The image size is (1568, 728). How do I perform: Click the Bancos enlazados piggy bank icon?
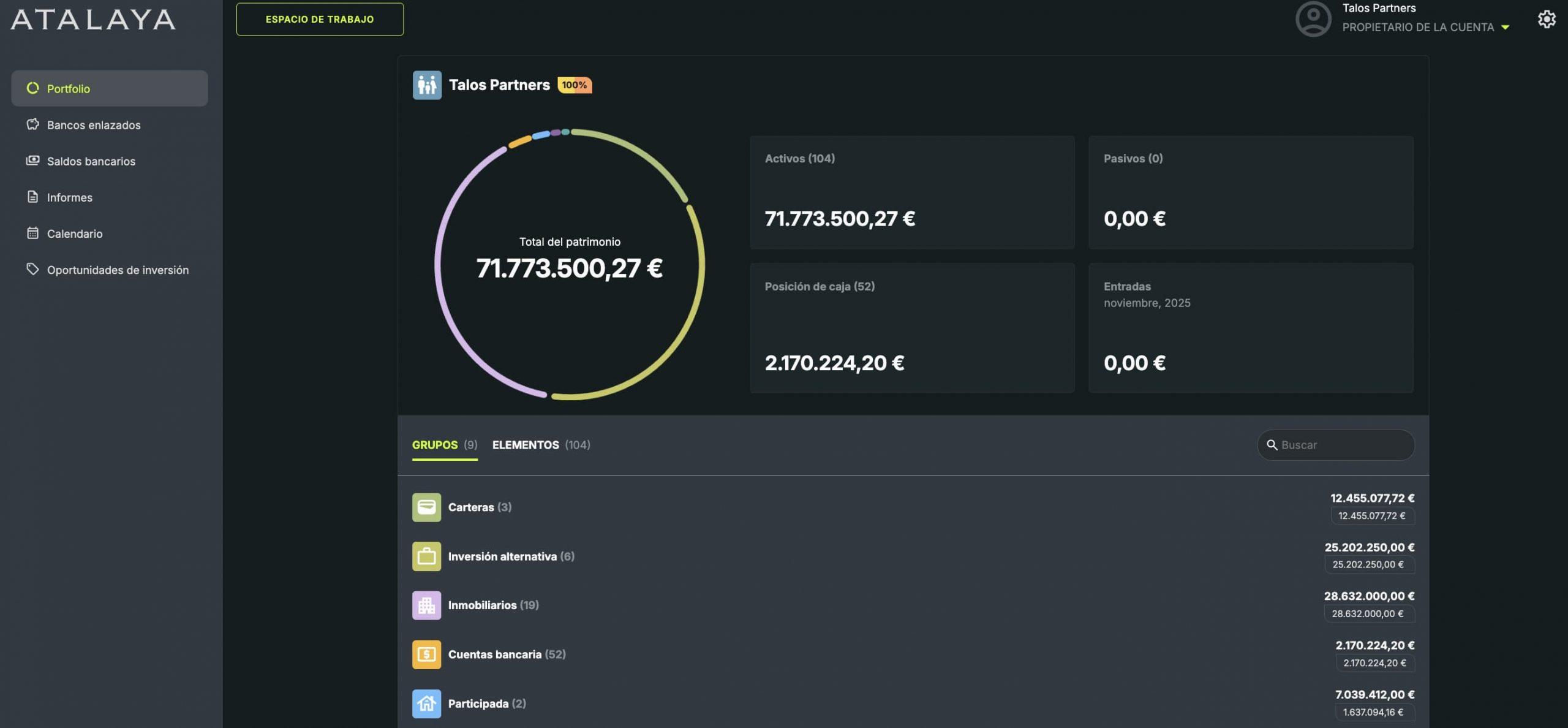(x=32, y=124)
